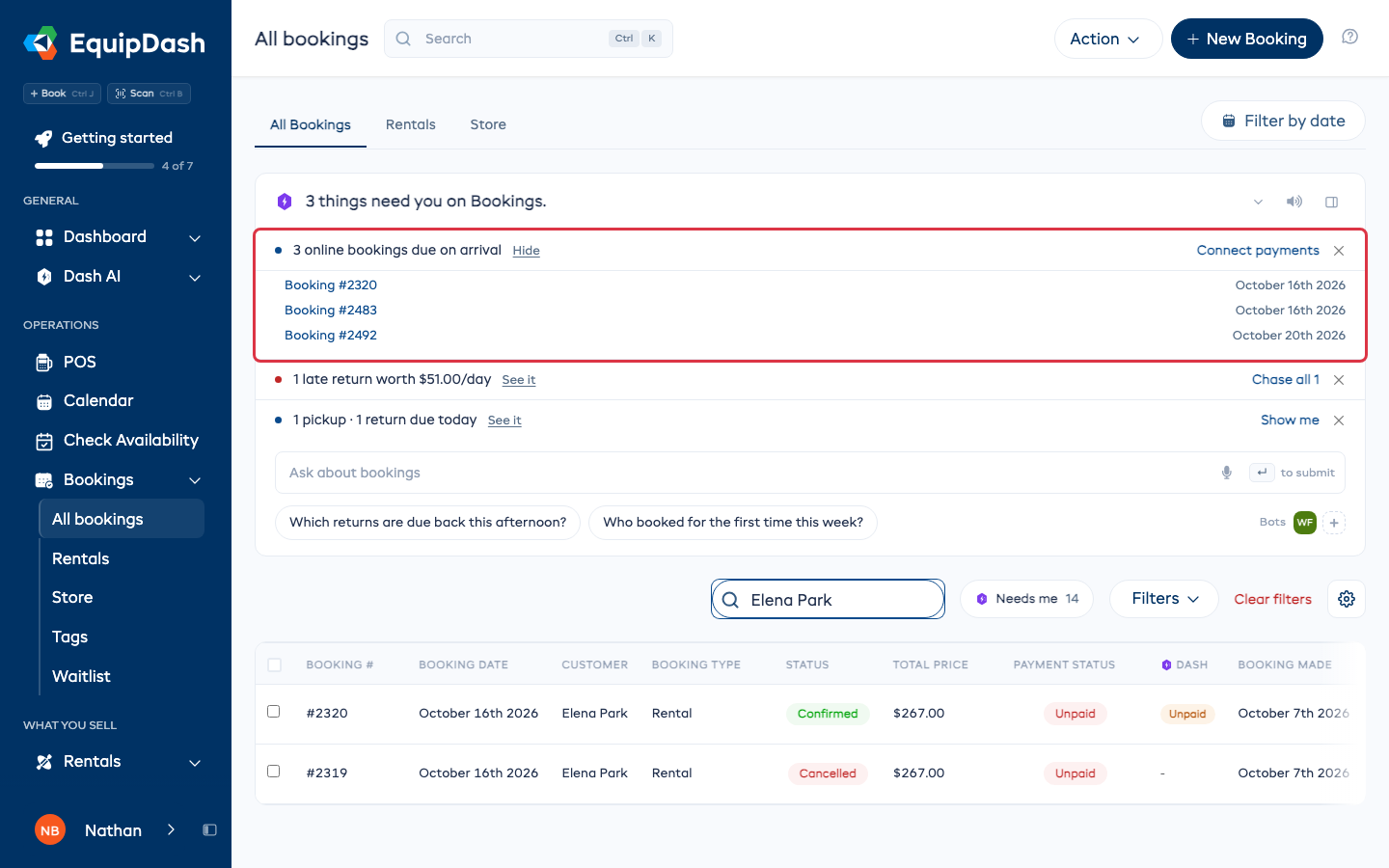Dismiss the late return notice
The height and width of the screenshot is (868, 1389).
pos(1339,380)
